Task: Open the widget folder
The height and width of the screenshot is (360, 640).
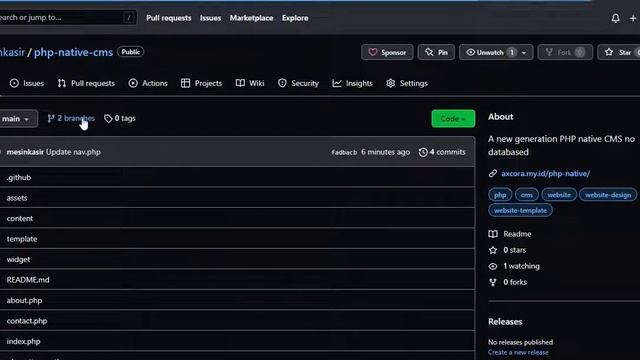Action: (x=18, y=259)
